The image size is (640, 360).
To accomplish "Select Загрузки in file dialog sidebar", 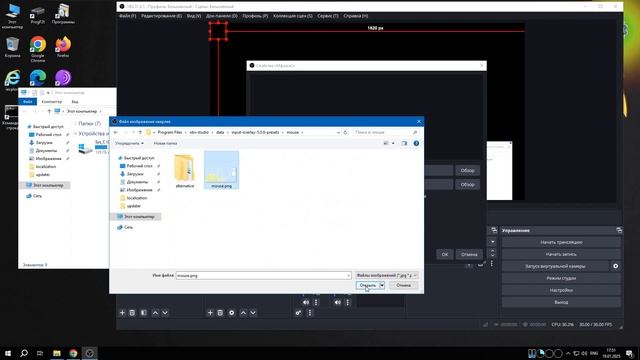I will pyautogui.click(x=135, y=174).
